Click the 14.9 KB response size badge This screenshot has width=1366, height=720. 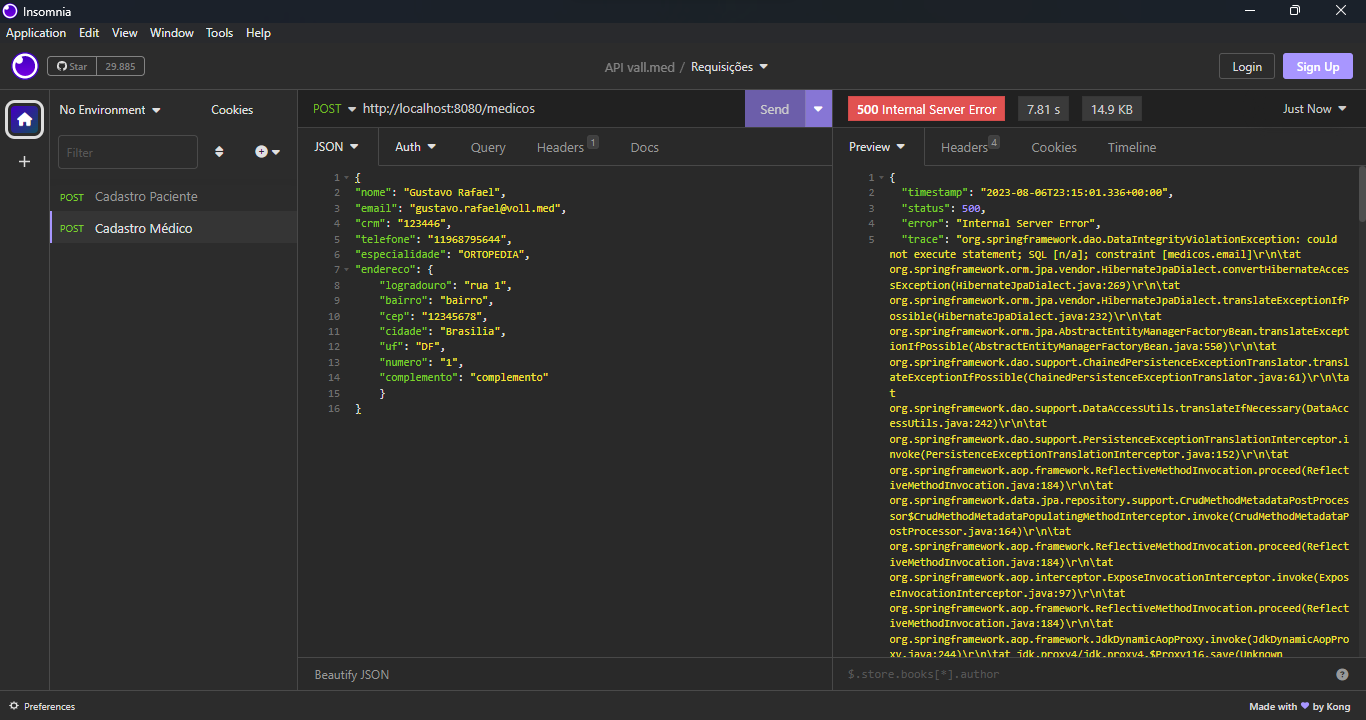[1112, 109]
